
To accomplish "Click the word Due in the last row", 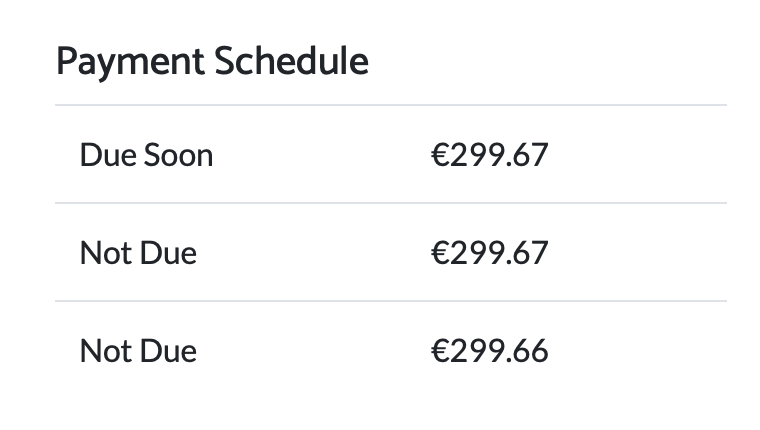I will click(x=169, y=351).
